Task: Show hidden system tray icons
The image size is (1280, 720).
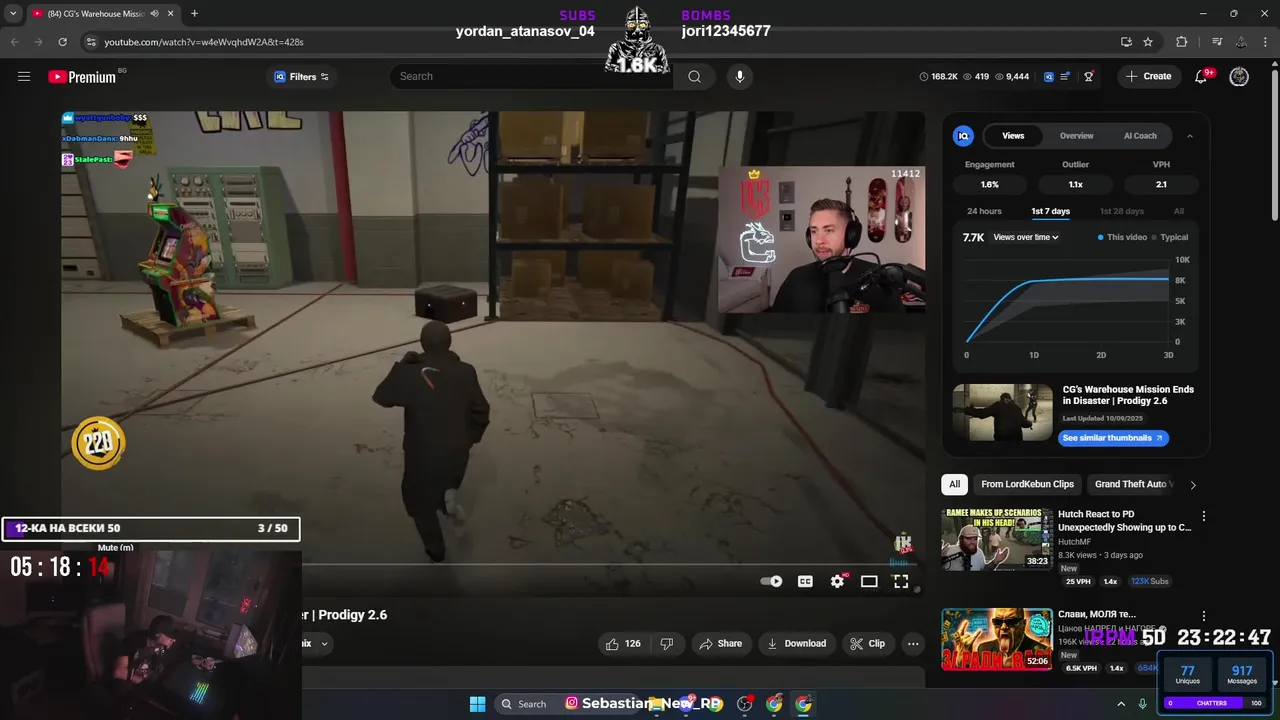Action: 1121,704
